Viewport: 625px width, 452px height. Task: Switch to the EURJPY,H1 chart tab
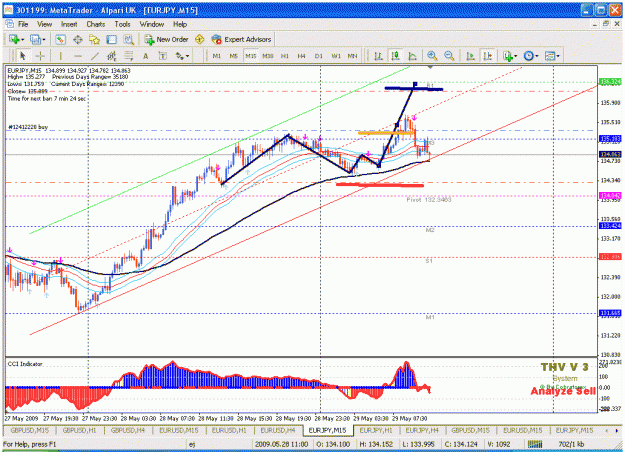click(376, 430)
